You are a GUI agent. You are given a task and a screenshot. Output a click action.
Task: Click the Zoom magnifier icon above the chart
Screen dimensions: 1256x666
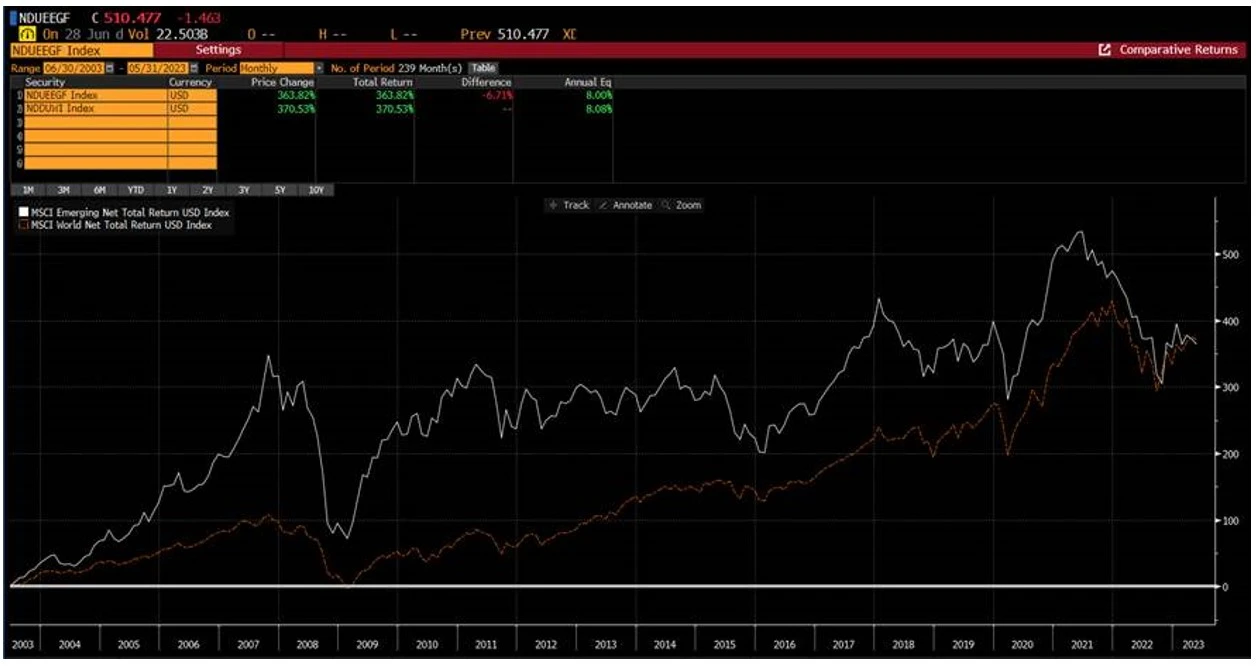click(x=666, y=205)
